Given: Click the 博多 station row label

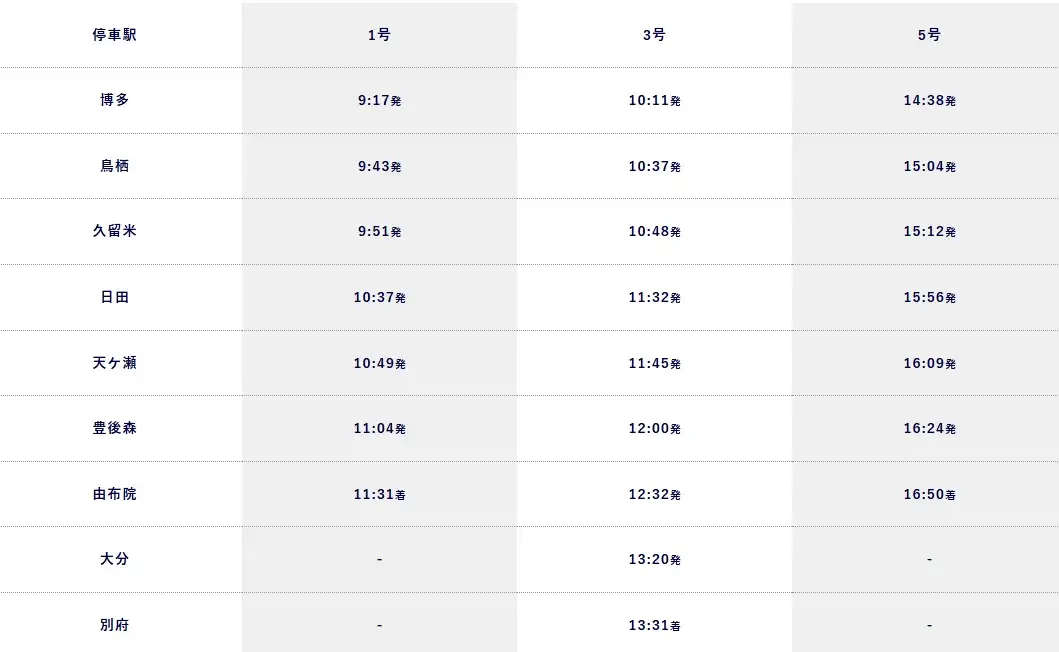Looking at the screenshot, I should (114, 100).
